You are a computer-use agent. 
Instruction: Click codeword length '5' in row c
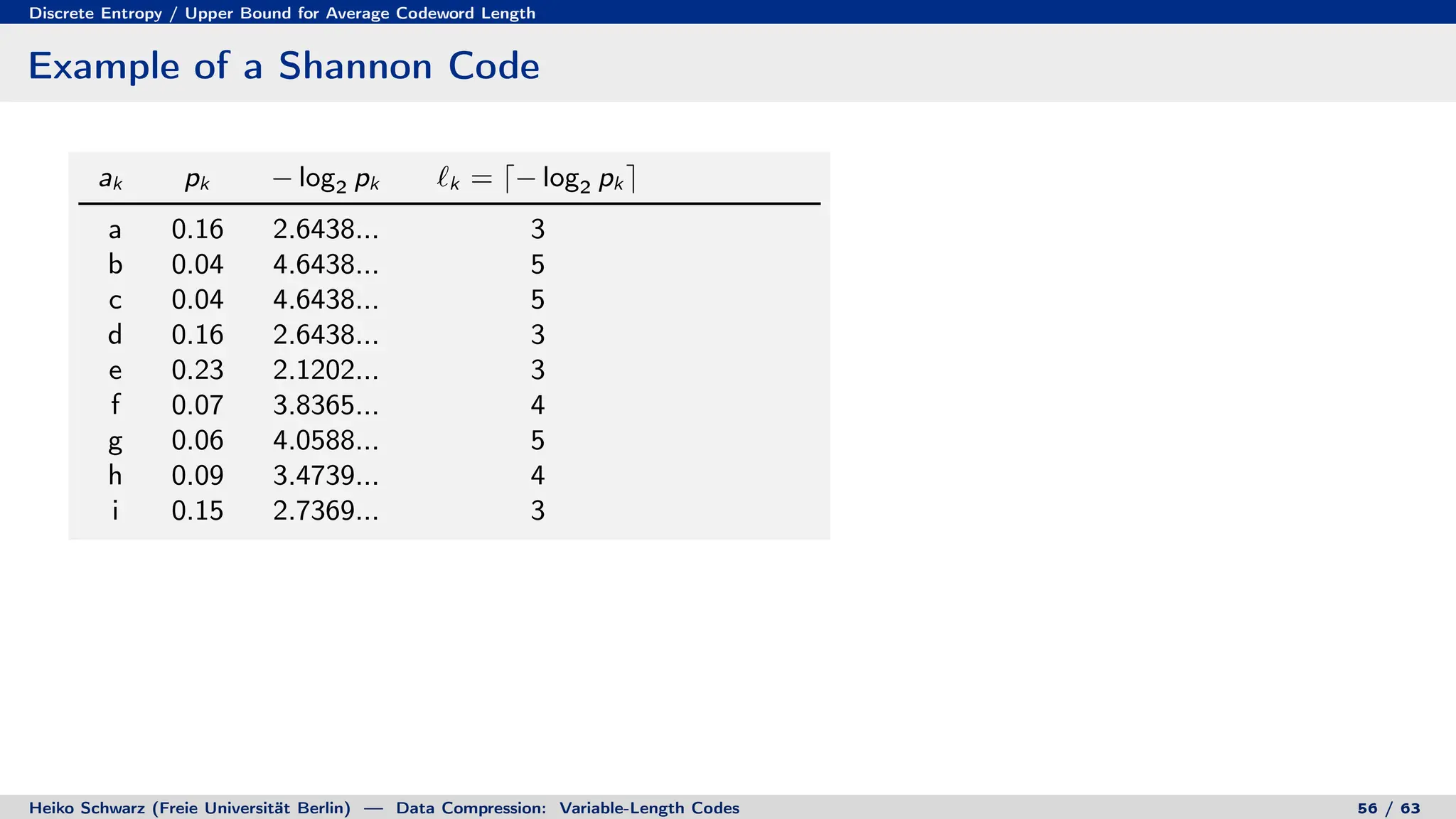tap(537, 299)
